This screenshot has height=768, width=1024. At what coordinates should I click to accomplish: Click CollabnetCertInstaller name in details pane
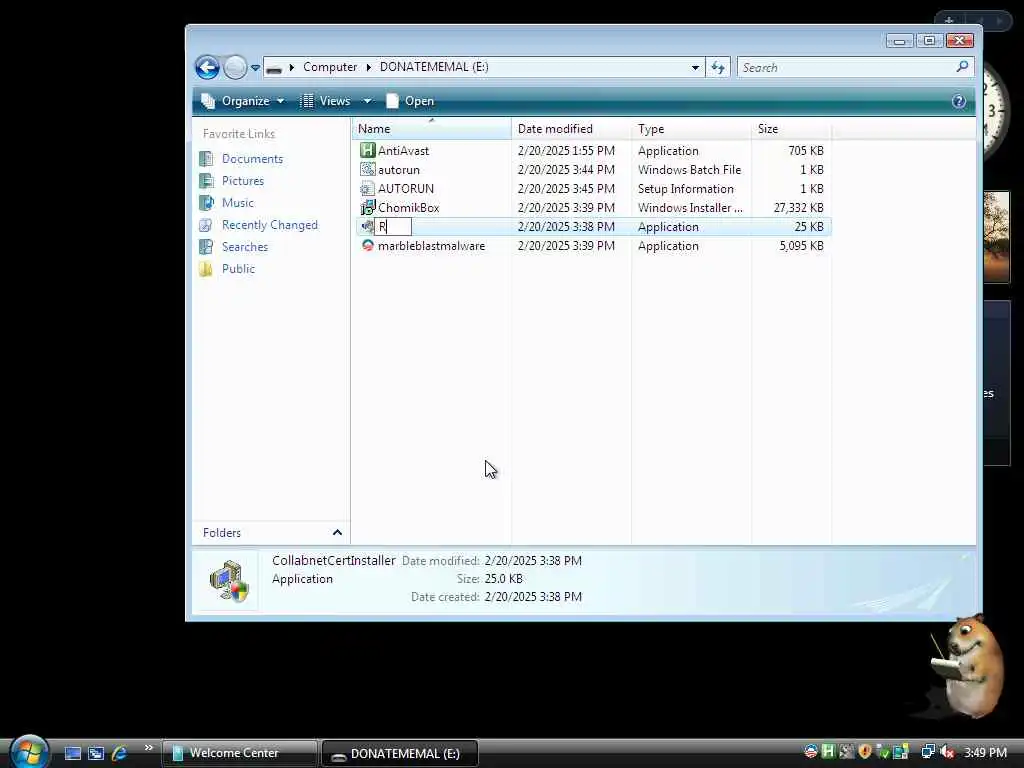point(334,560)
